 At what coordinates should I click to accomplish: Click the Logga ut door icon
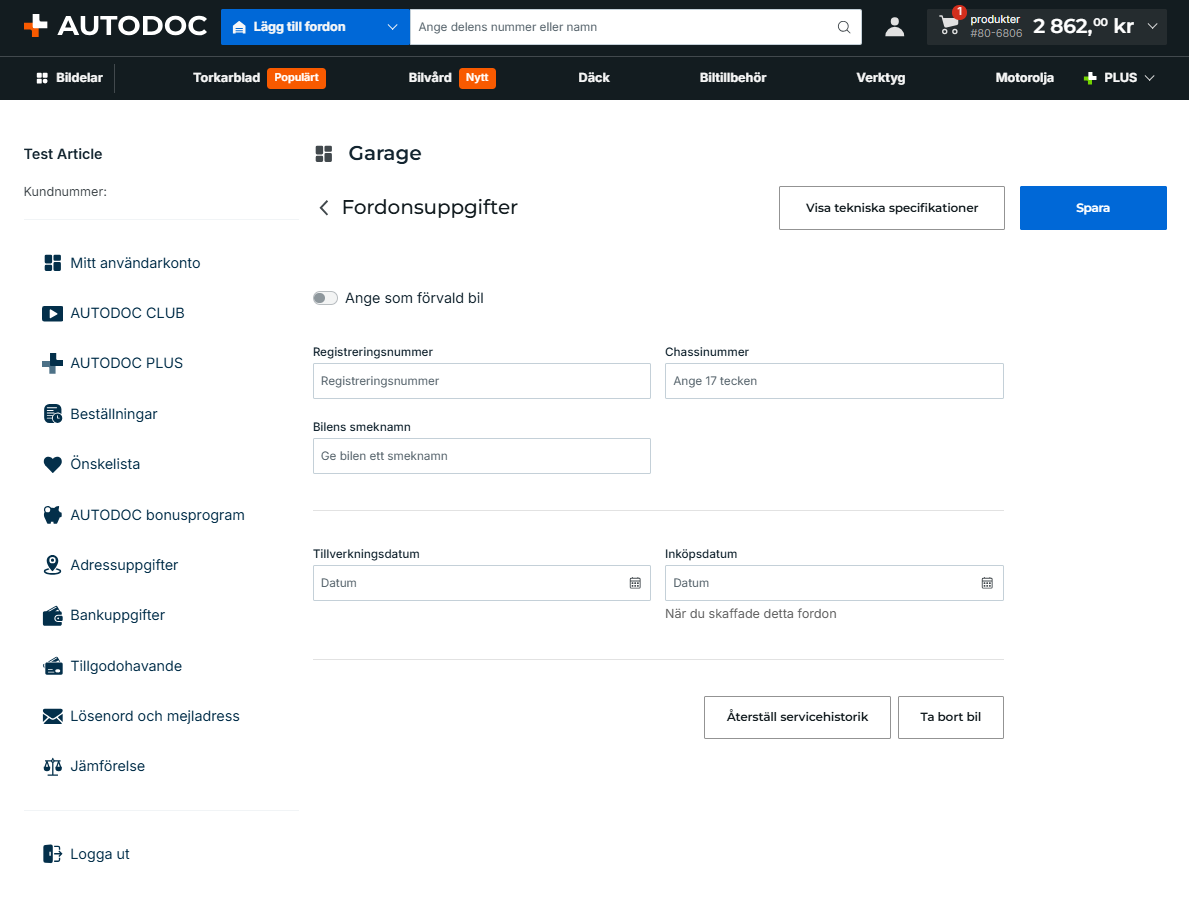(x=52, y=854)
